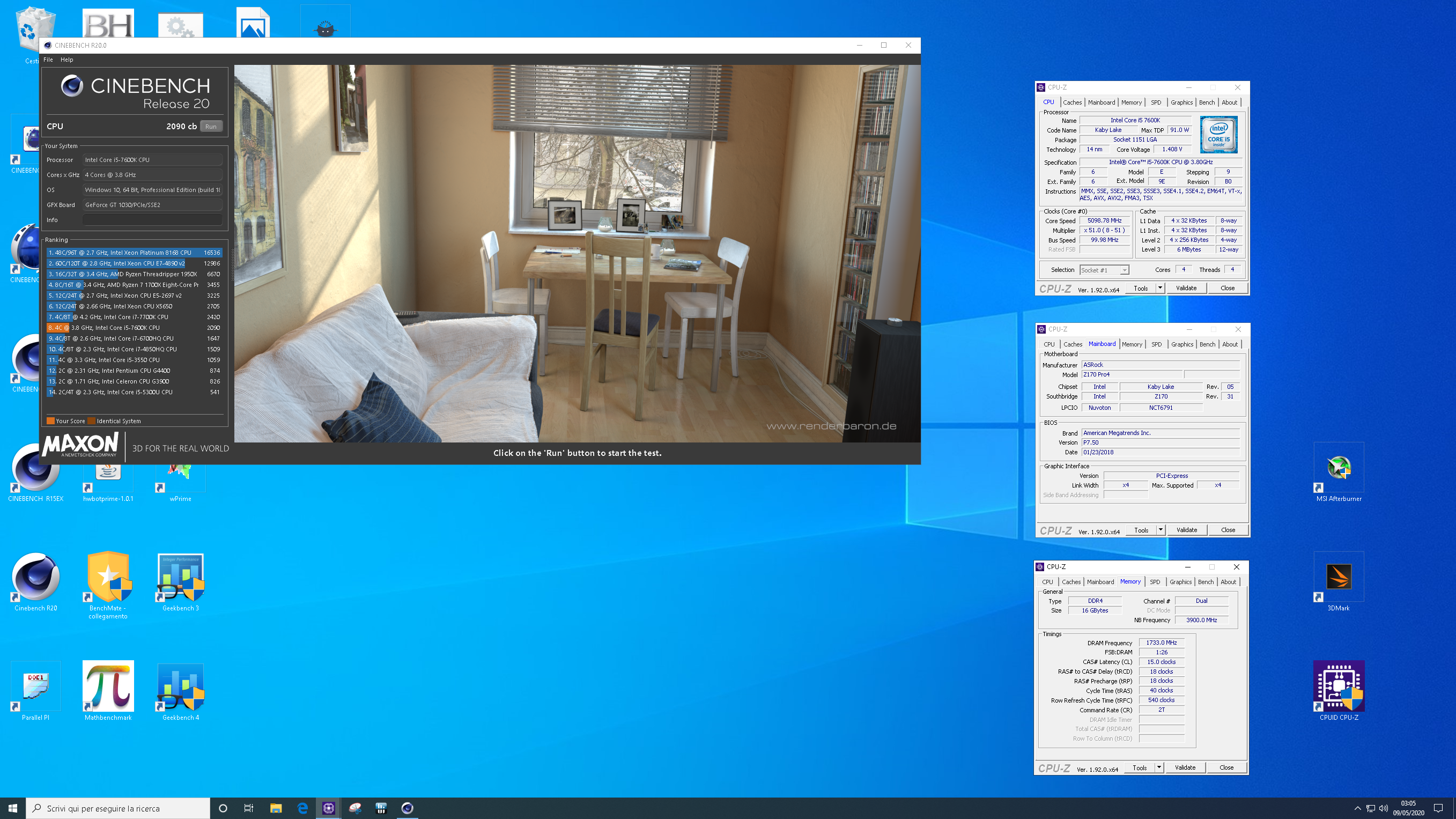The height and width of the screenshot is (819, 1456).
Task: Launch CPUID CPU-Z desktop shortcut
Action: click(1339, 691)
